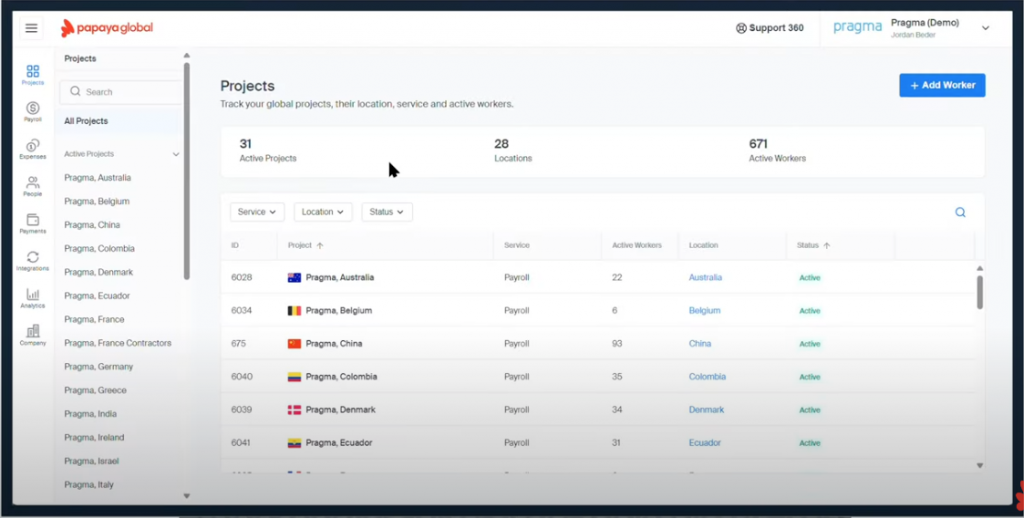
Task: Select Pragma, Australia in the sidebar list
Action: click(97, 178)
